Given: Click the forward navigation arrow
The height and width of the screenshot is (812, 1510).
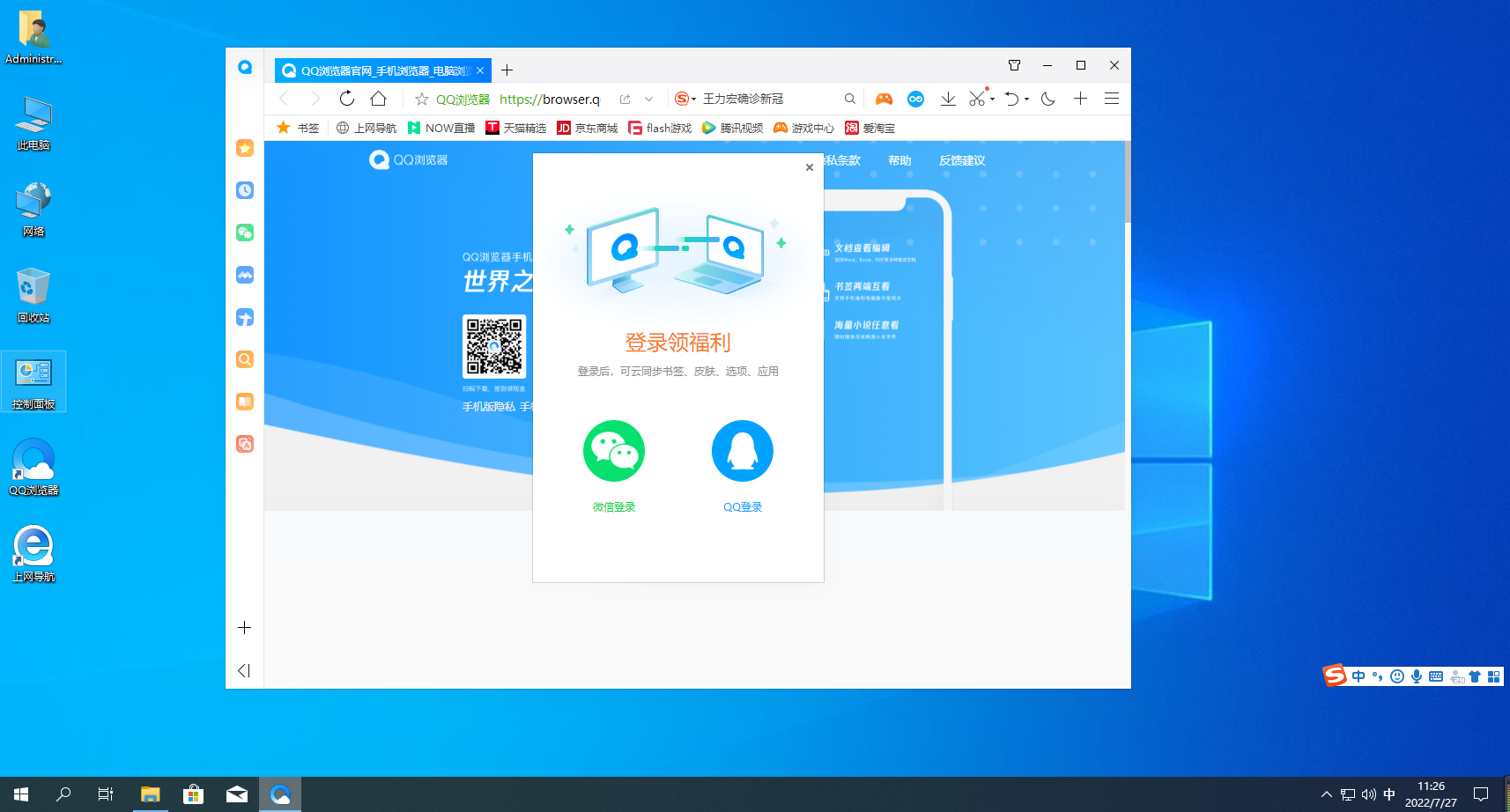Looking at the screenshot, I should coord(315,99).
